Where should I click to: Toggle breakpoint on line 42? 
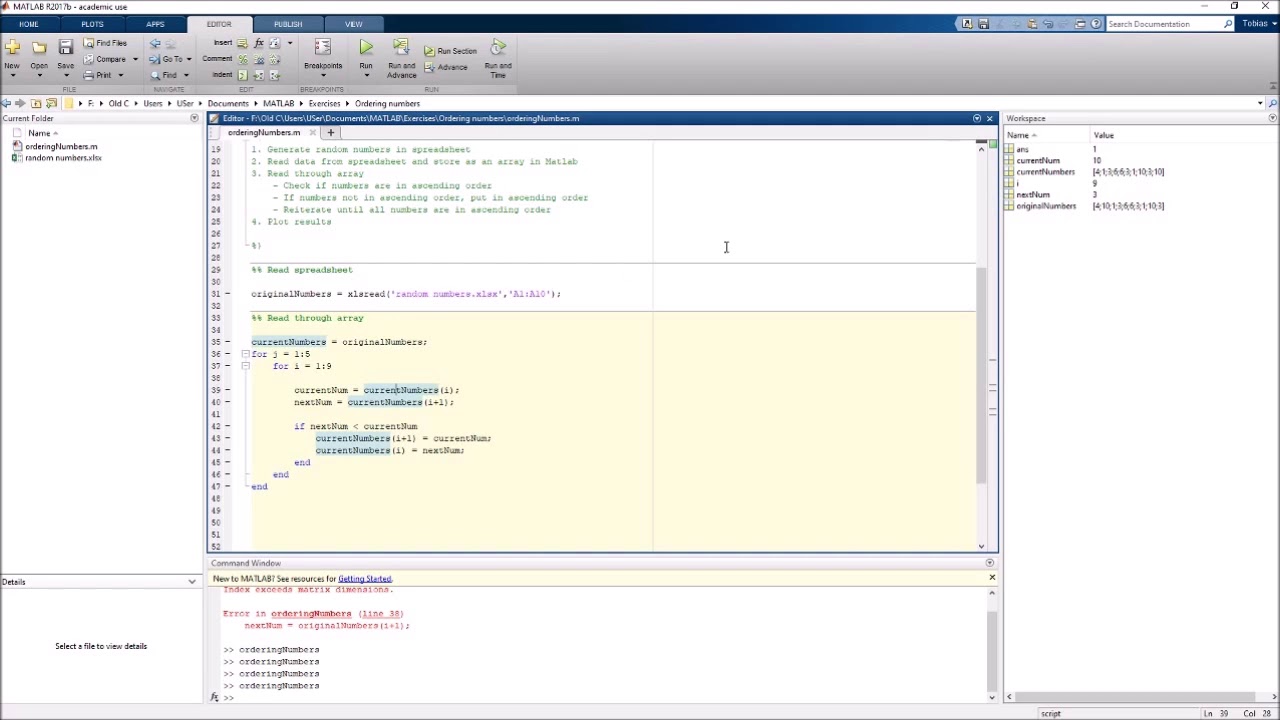227,426
